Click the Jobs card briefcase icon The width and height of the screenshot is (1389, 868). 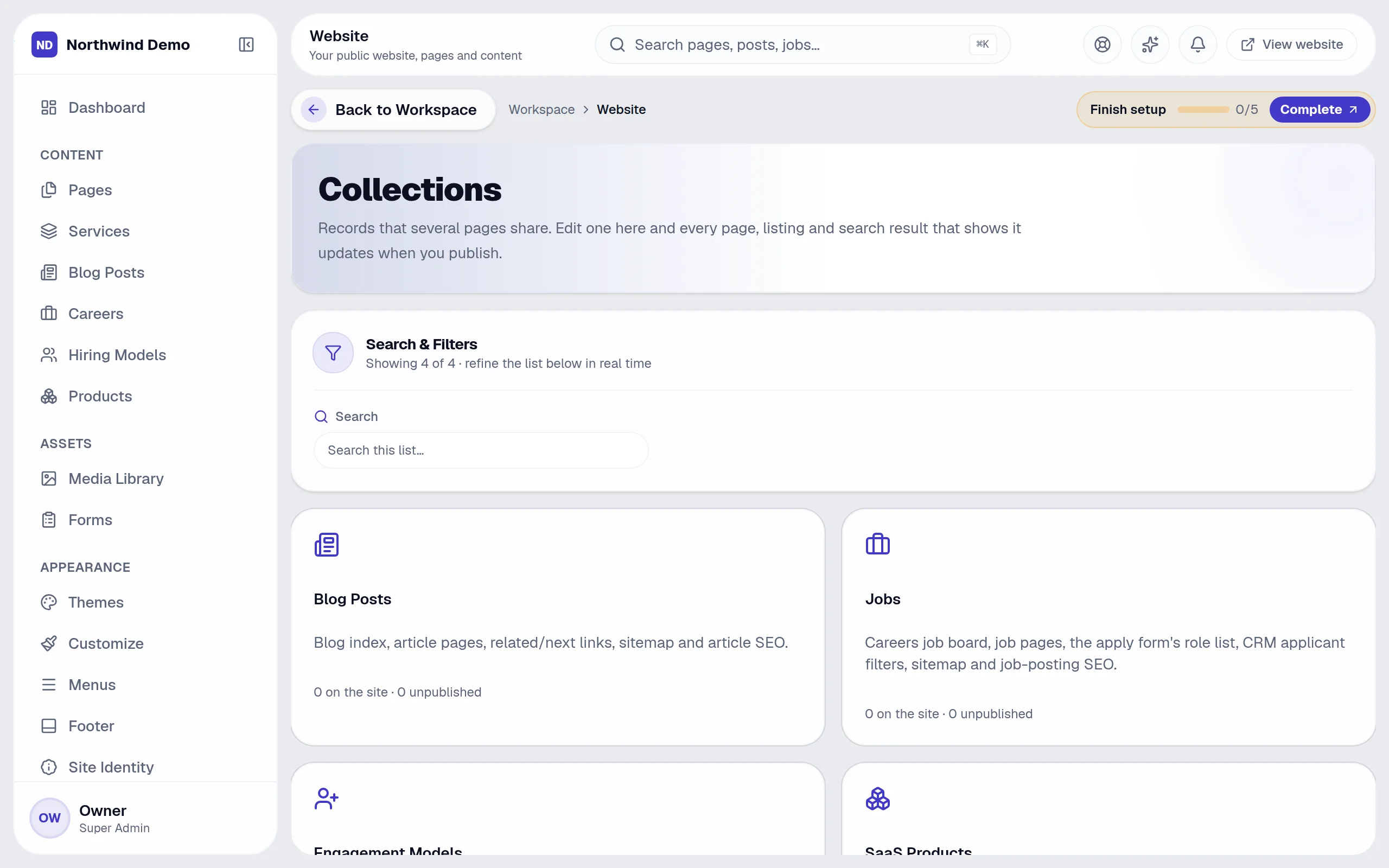(877, 544)
